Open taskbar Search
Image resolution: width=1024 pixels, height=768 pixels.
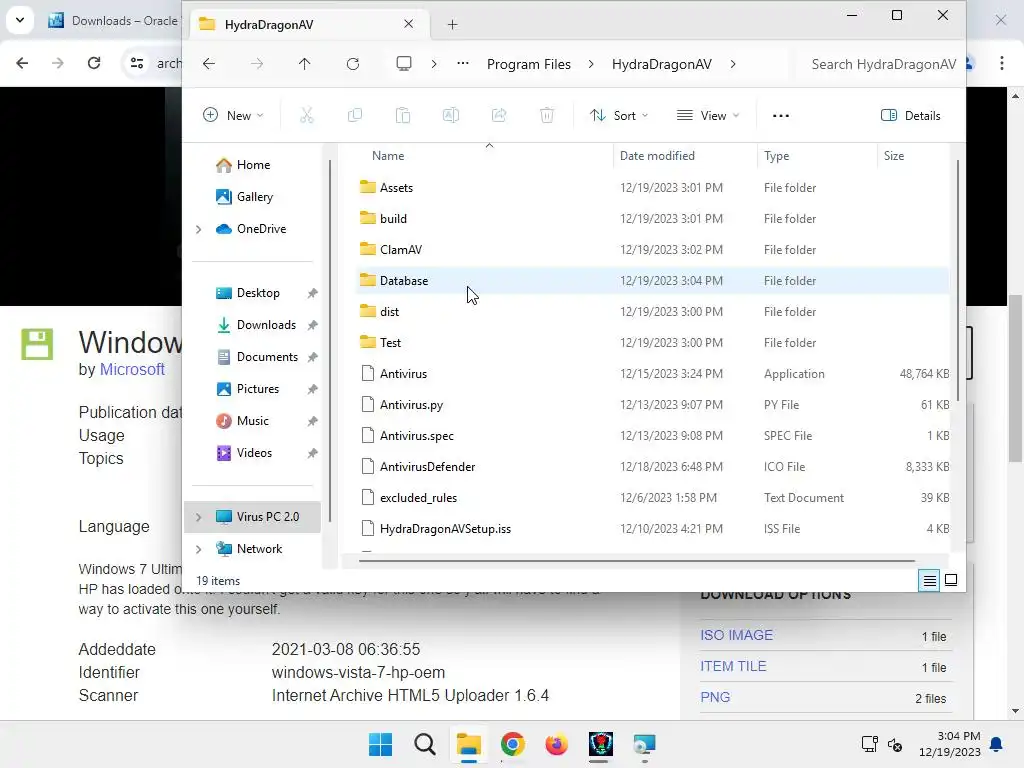(x=424, y=744)
